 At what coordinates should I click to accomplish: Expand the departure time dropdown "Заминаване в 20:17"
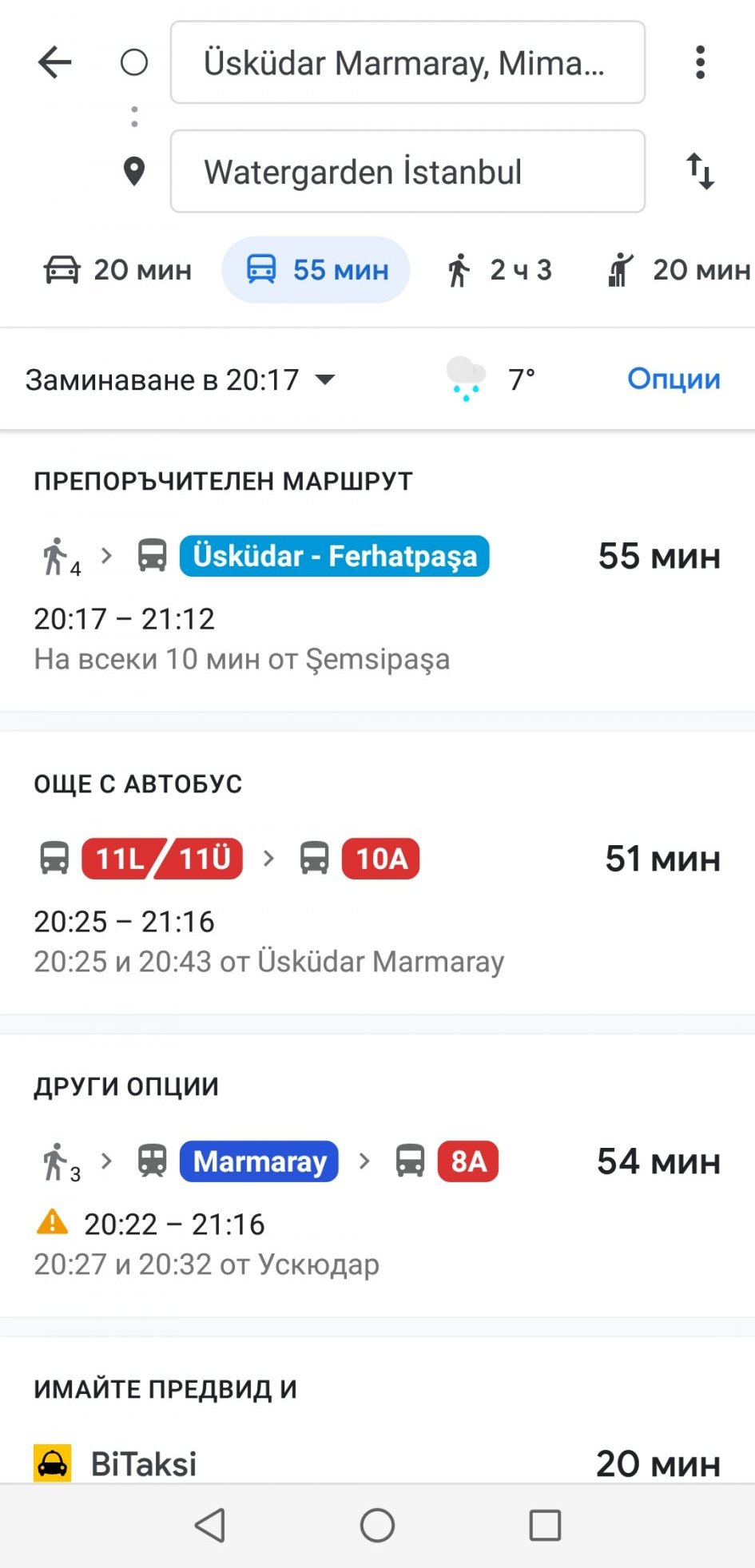(x=180, y=379)
